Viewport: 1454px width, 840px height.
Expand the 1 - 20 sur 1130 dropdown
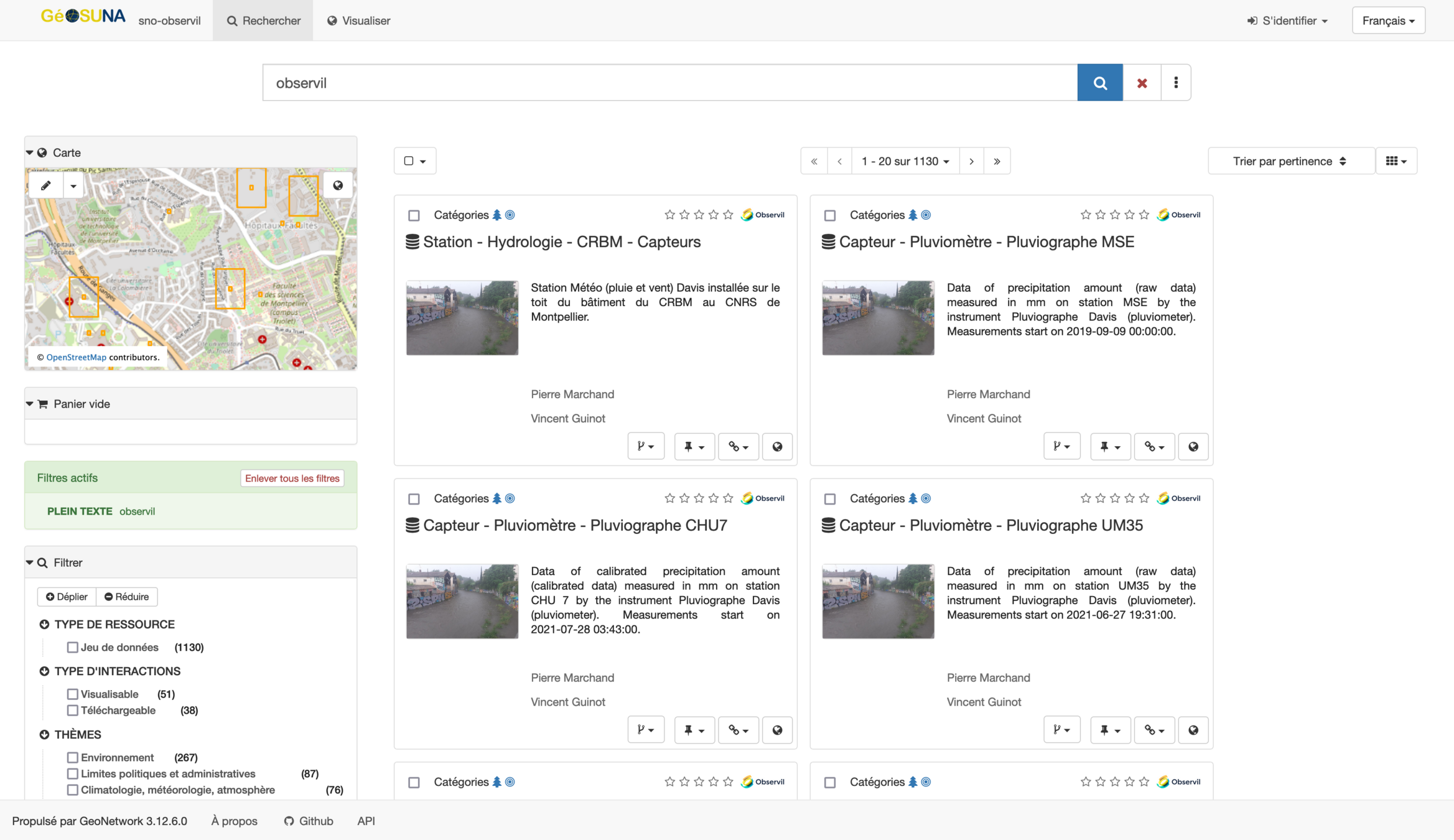tap(905, 161)
